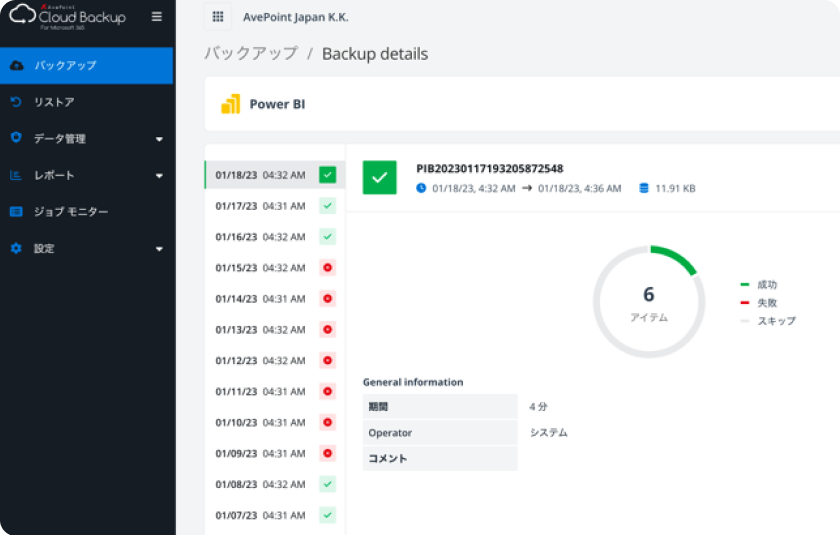Viewport: 840px width, 536px height.
Task: Click the success status icon for 01/16/23
Action: [327, 237]
